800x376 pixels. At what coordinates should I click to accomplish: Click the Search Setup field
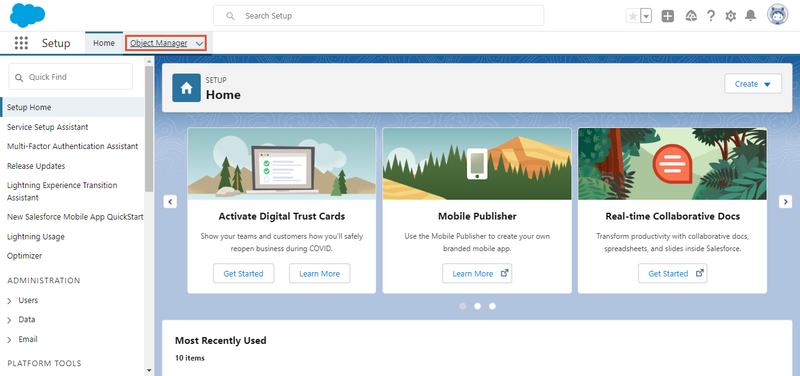(x=379, y=16)
